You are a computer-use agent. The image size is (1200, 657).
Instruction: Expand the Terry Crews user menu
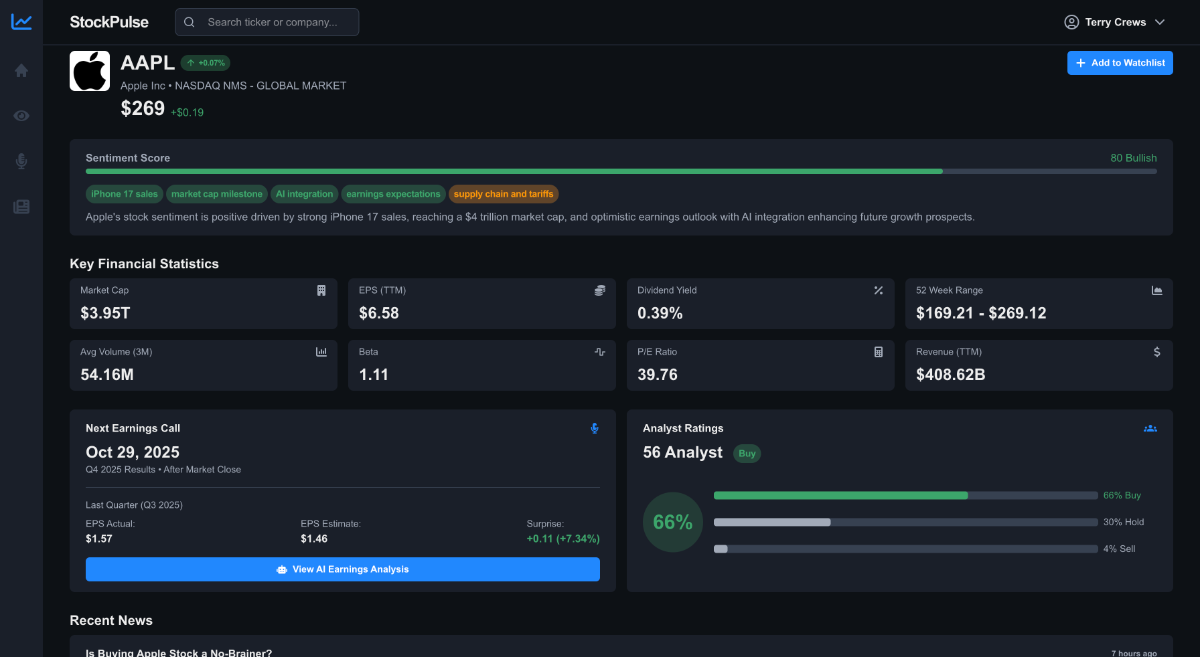tap(1115, 22)
